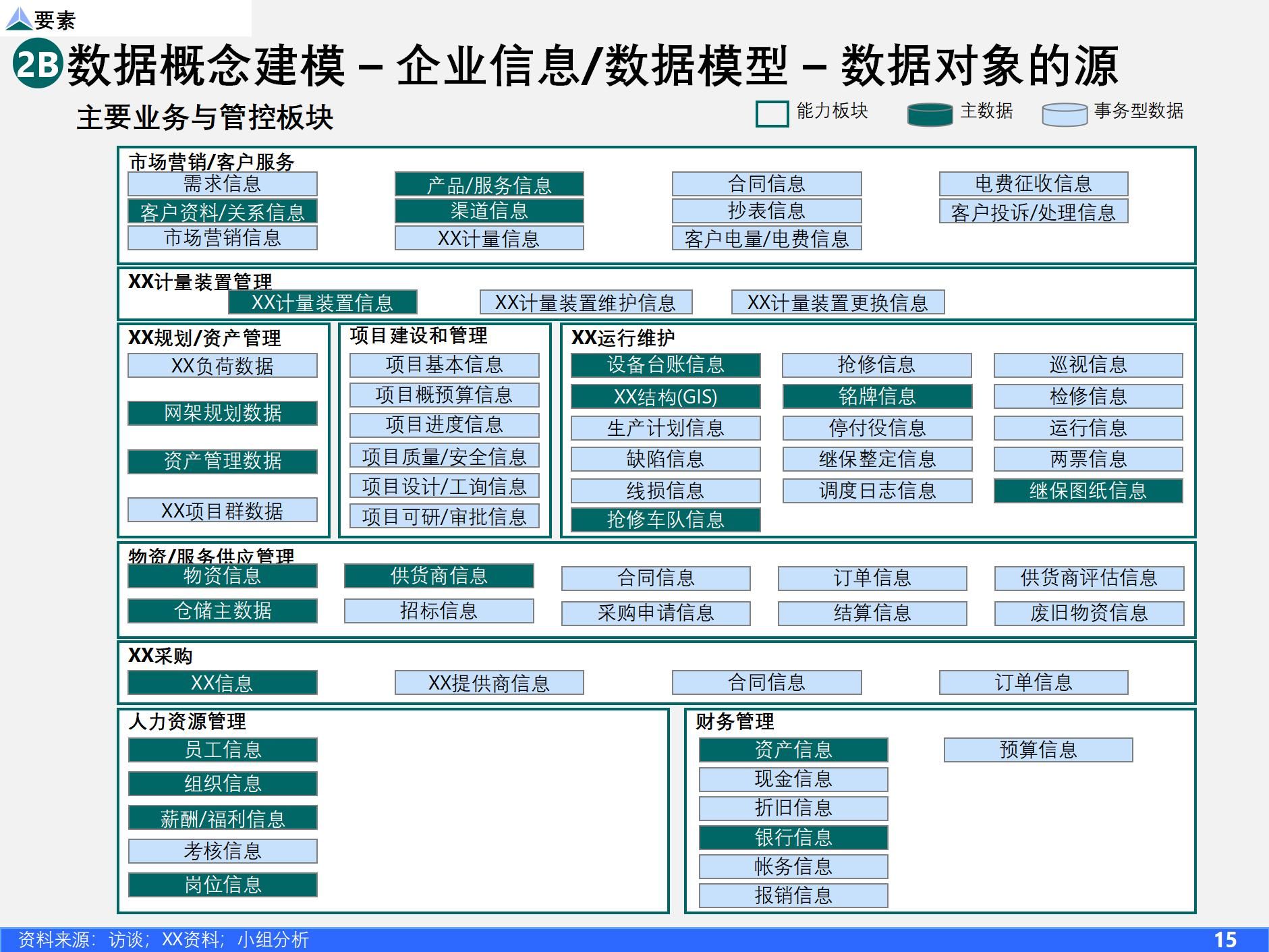The width and height of the screenshot is (1269, 952).
Task: Select the 物资信息 box
Action: [223, 576]
